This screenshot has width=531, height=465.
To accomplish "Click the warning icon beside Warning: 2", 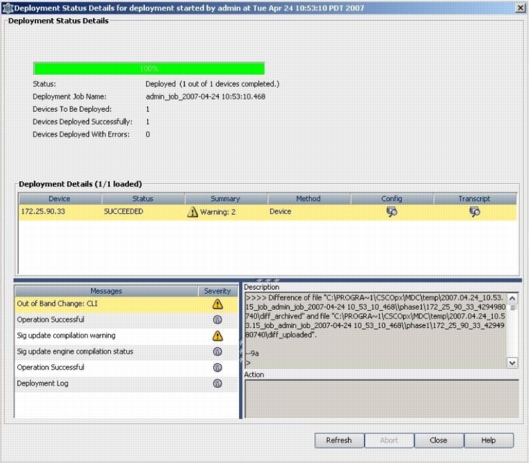I will [x=192, y=212].
